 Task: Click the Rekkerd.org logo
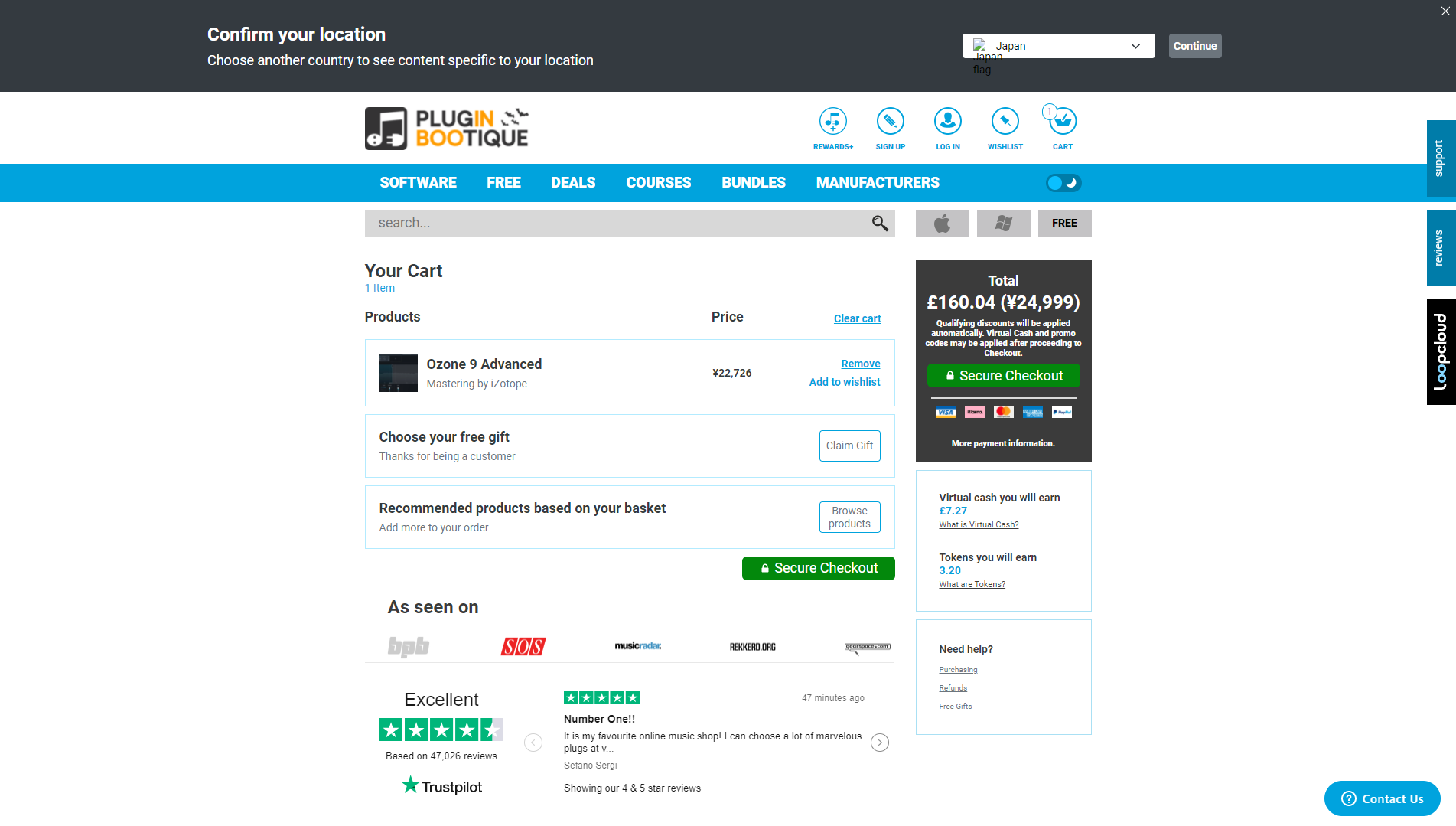point(753,647)
